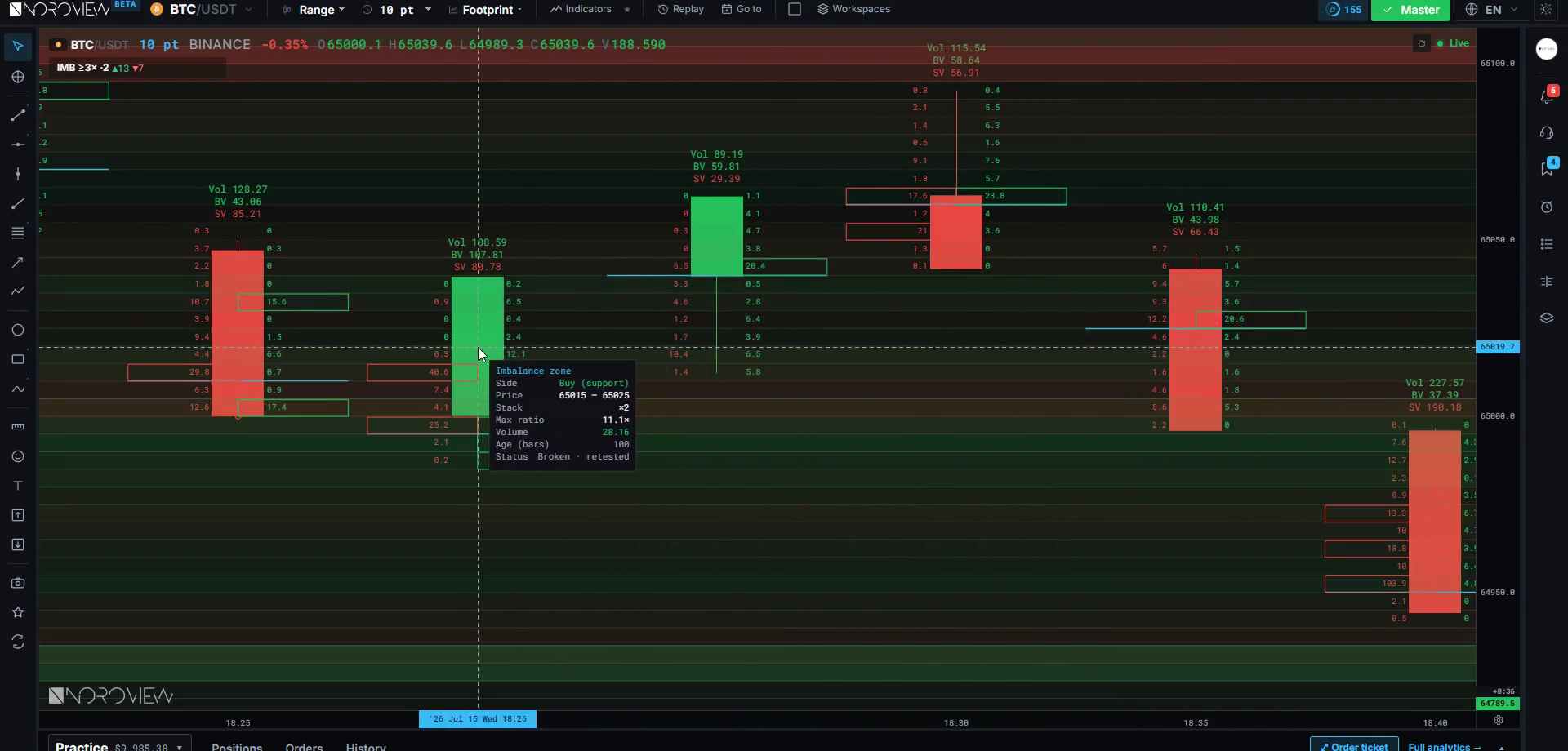Open the layers panel icon
Image resolution: width=1568 pixels, height=751 pixels.
tap(1547, 318)
